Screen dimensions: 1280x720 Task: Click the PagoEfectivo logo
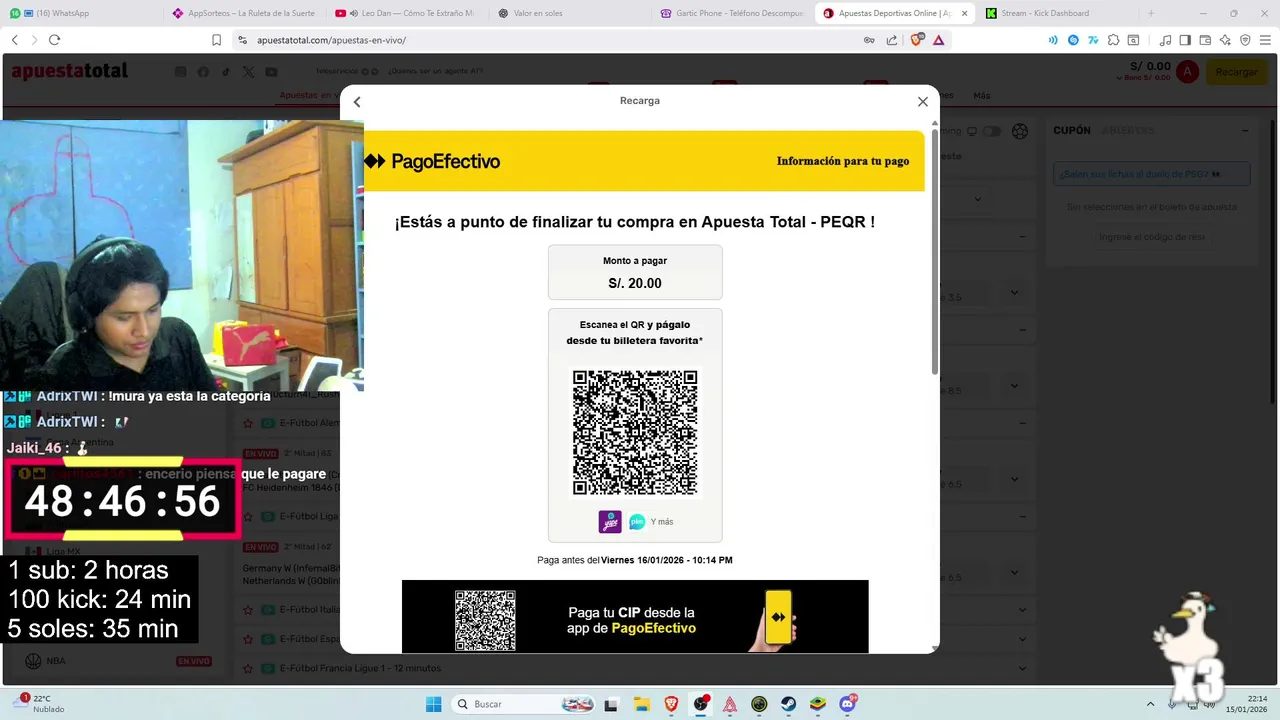point(432,161)
